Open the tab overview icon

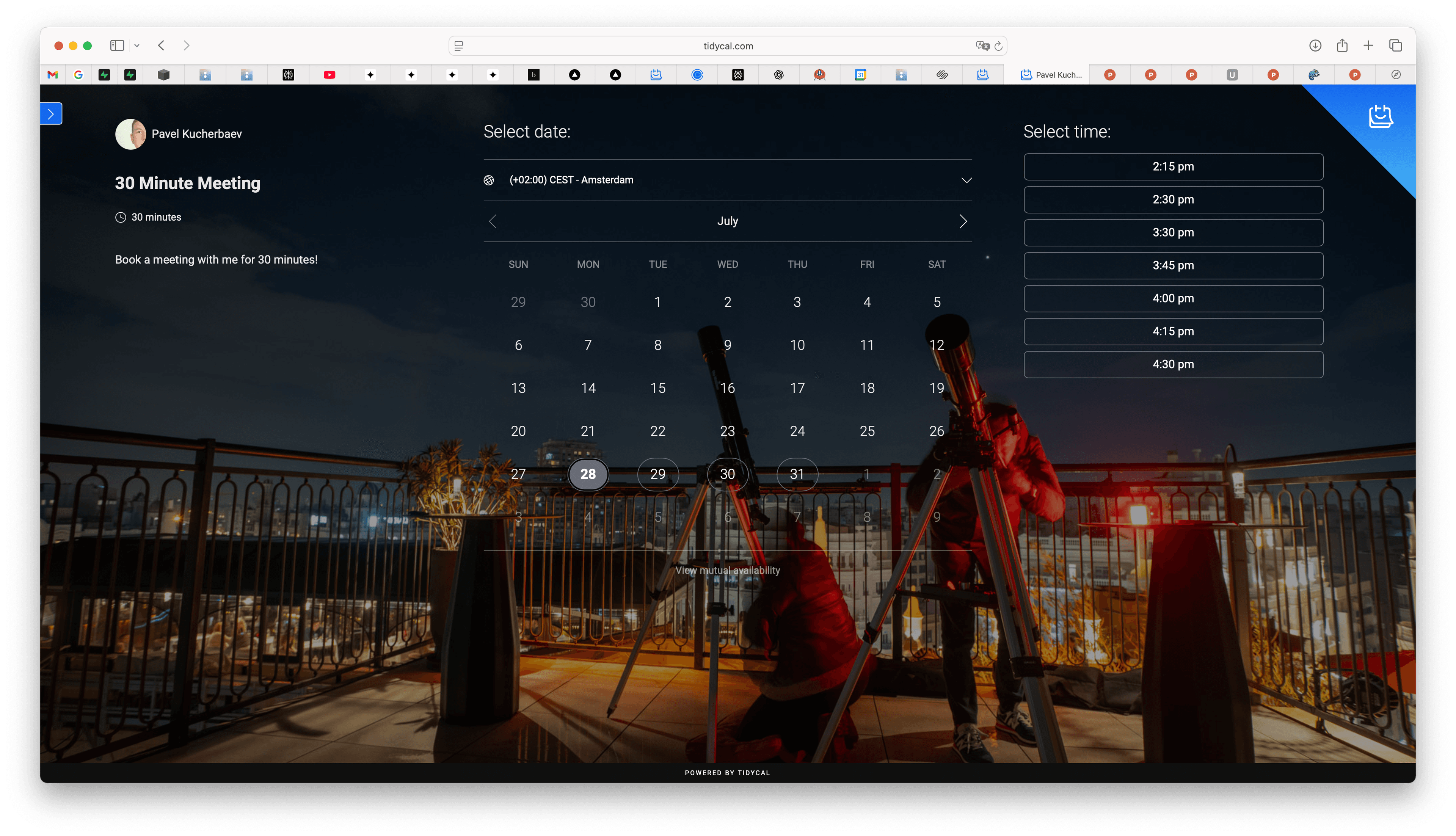[1395, 45]
